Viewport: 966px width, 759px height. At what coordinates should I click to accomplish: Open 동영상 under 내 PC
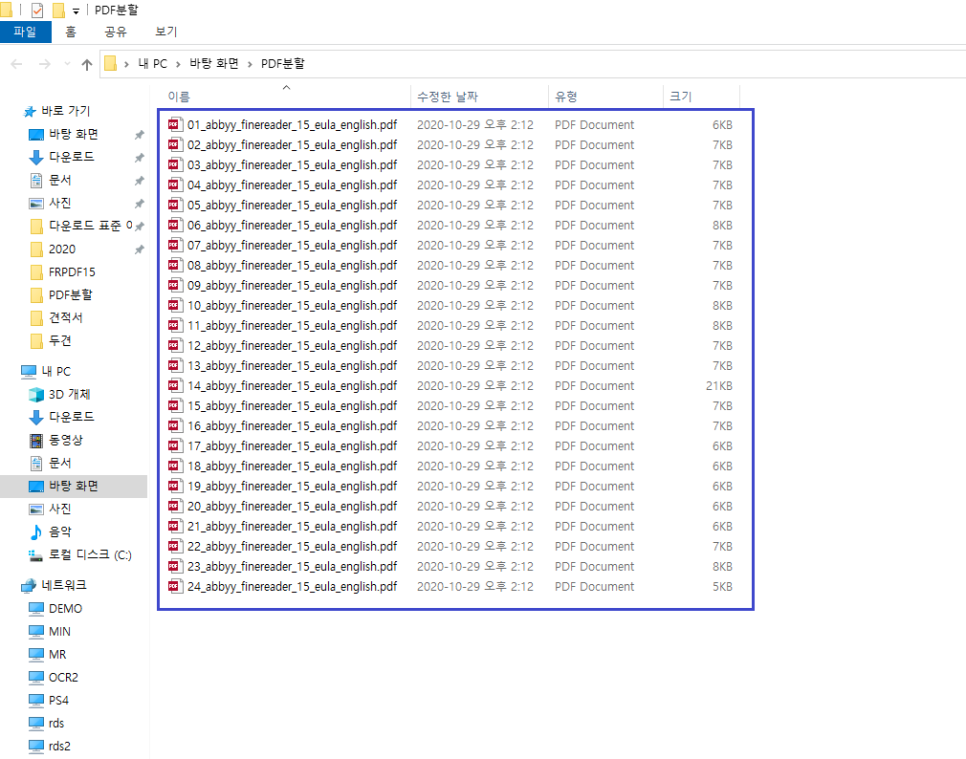[x=65, y=440]
